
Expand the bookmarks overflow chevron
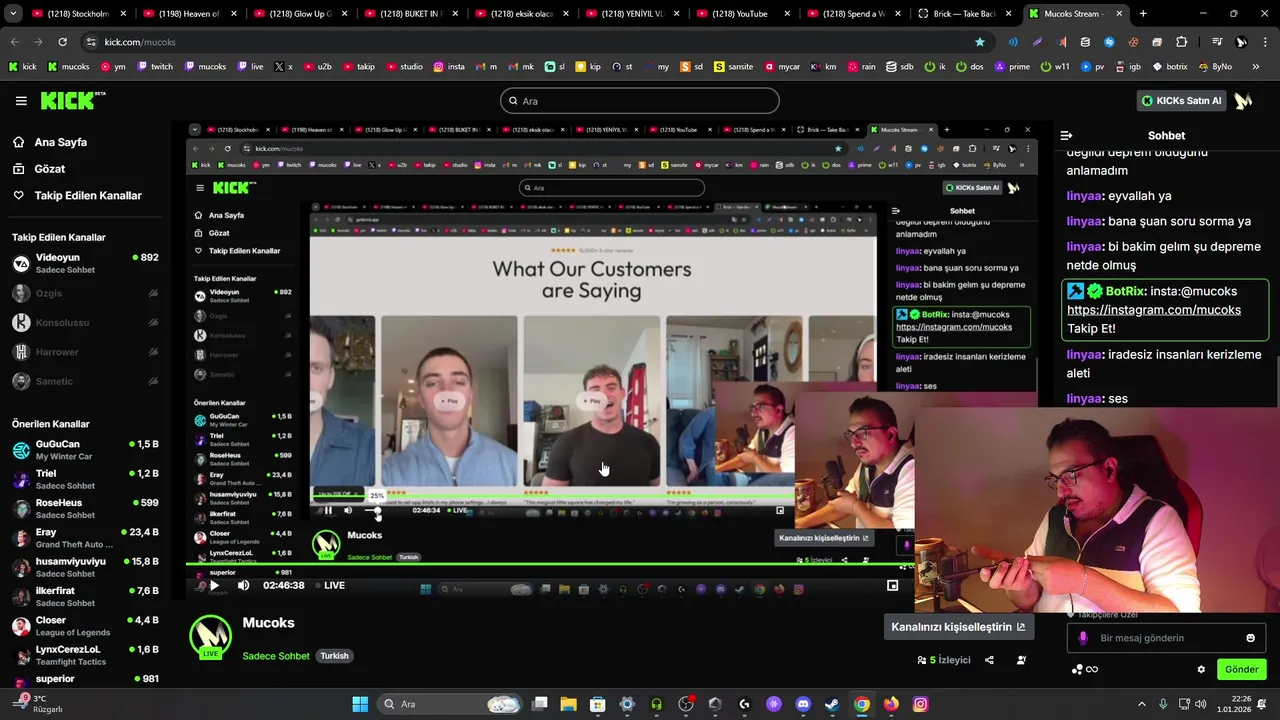pos(1256,66)
